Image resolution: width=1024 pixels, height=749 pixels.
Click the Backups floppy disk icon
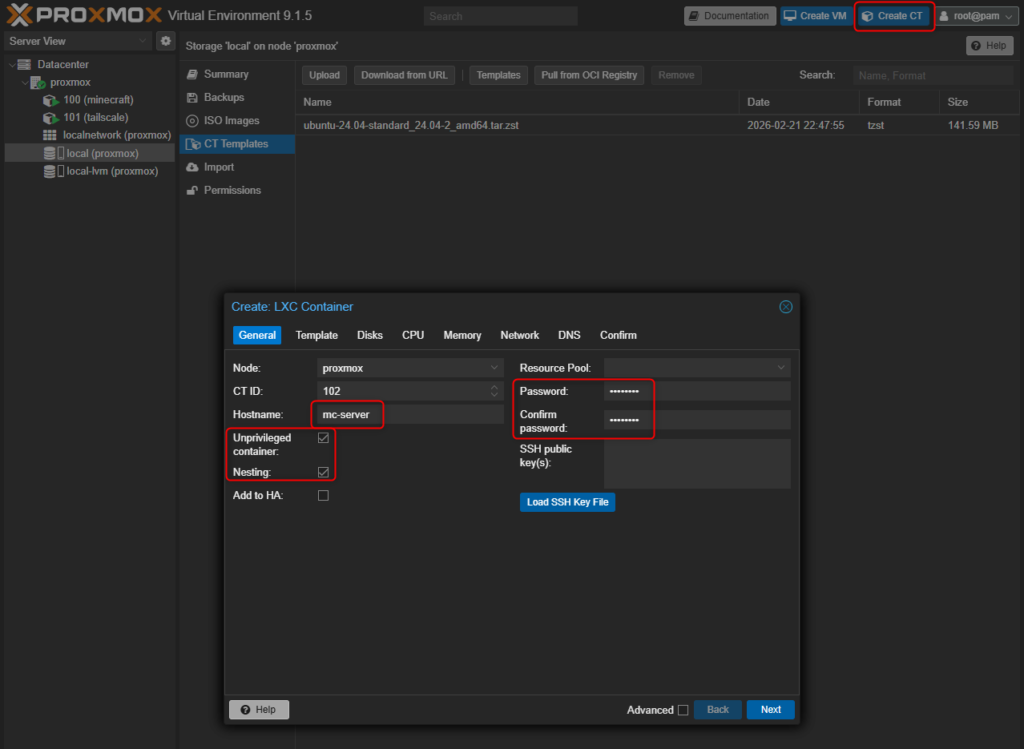click(193, 98)
